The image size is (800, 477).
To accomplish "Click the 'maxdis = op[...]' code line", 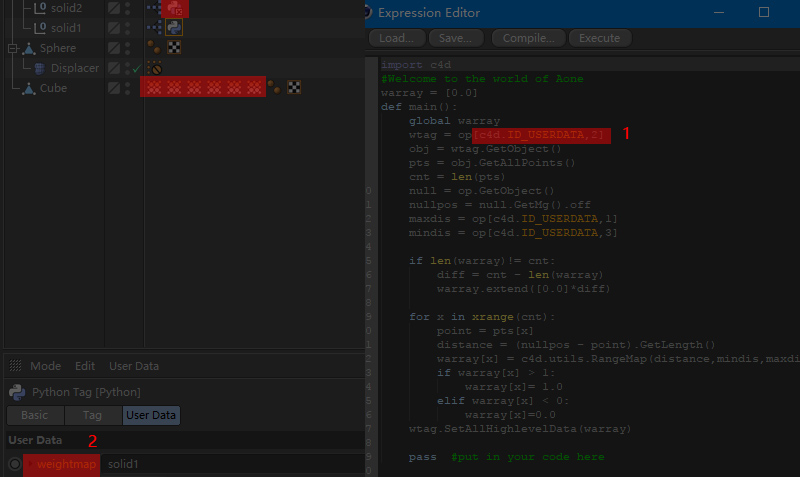I will pyautogui.click(x=513, y=219).
